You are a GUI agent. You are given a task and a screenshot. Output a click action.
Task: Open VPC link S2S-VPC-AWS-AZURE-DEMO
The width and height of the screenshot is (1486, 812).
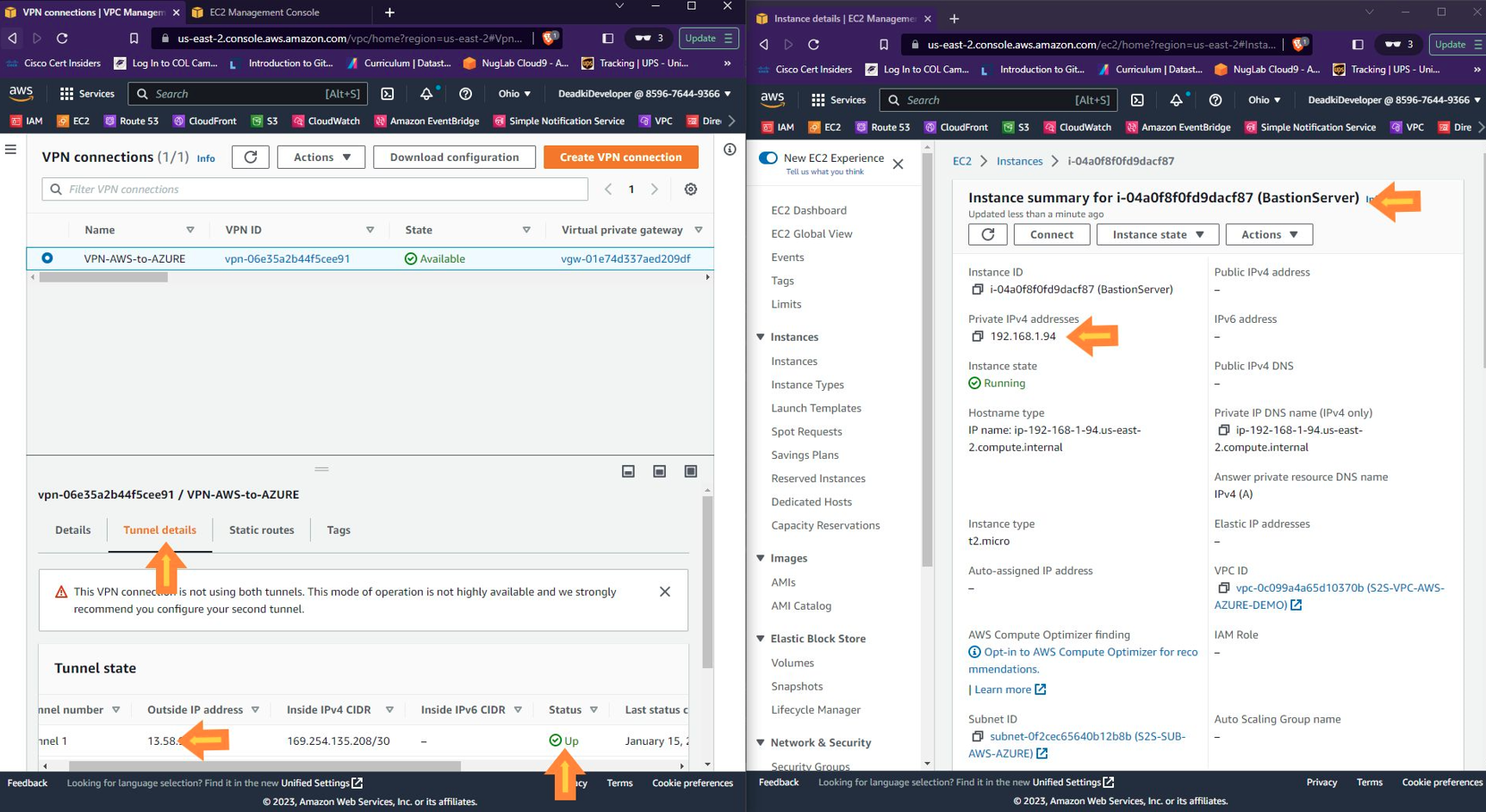[x=1331, y=596]
